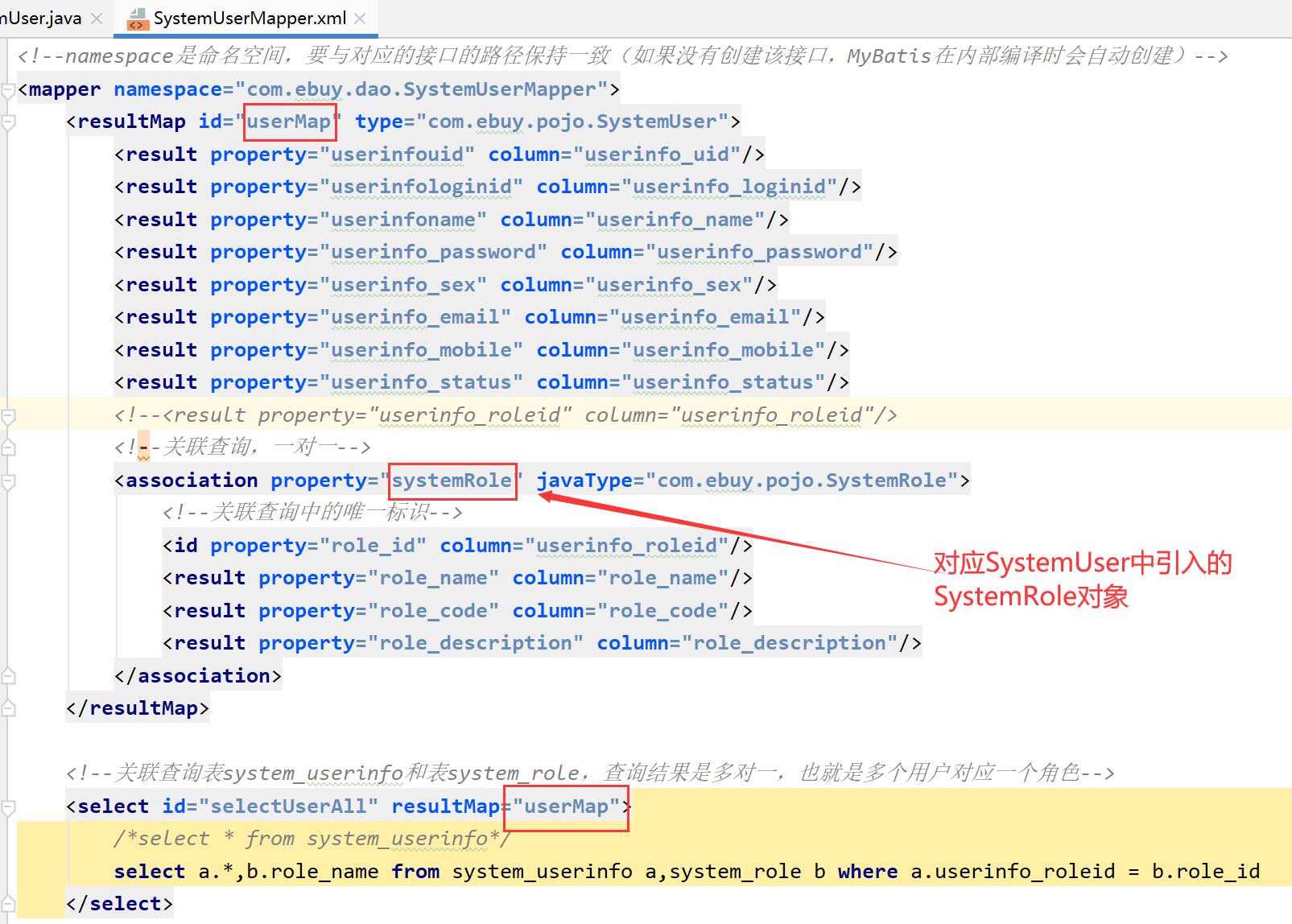Click column value userinfo_status

click(x=723, y=382)
